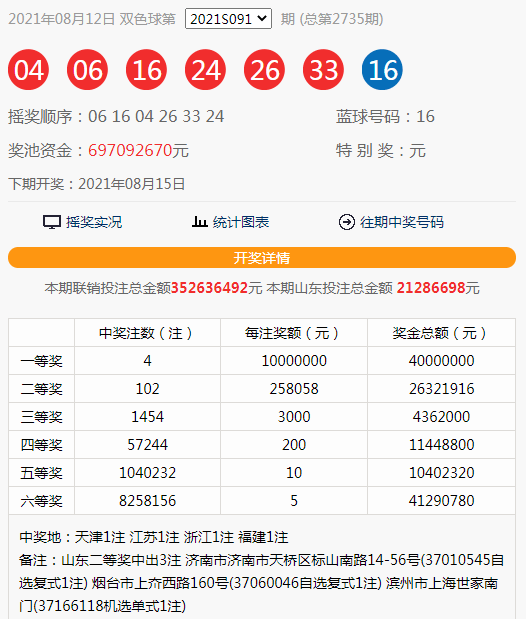Click the 中奖注数 column header
The image size is (526, 619).
(x=146, y=333)
